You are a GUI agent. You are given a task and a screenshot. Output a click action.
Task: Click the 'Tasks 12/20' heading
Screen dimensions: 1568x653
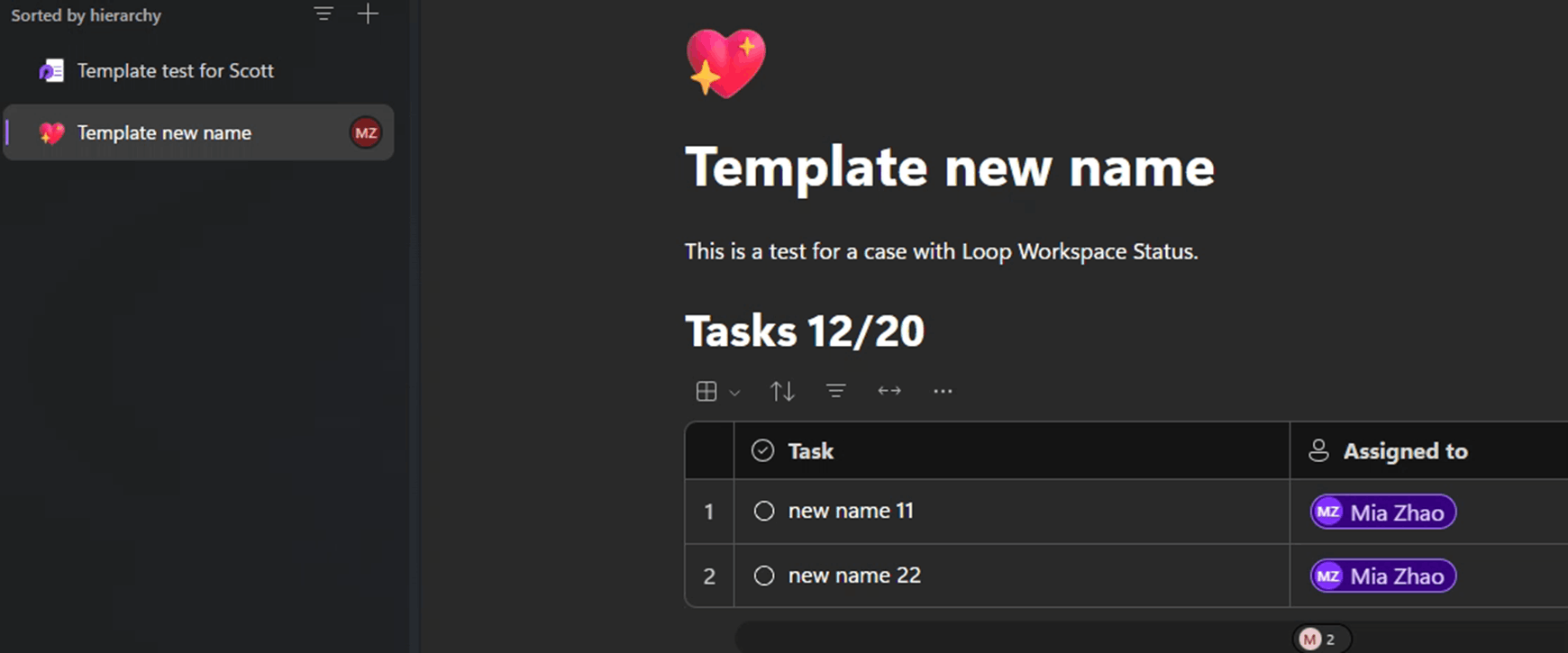805,331
